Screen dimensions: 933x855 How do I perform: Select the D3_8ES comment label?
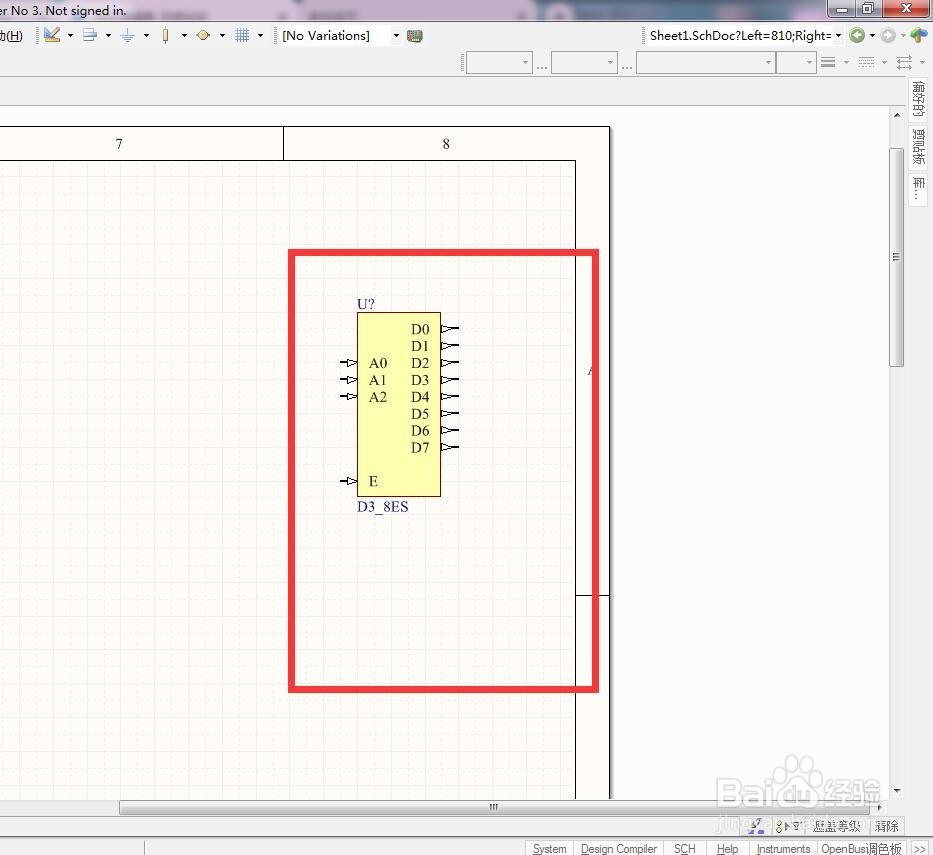click(x=383, y=507)
